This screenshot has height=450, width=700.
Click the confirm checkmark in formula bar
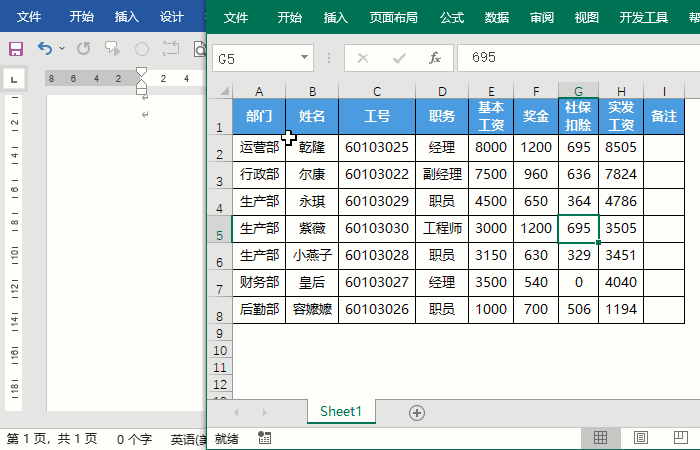click(x=399, y=58)
